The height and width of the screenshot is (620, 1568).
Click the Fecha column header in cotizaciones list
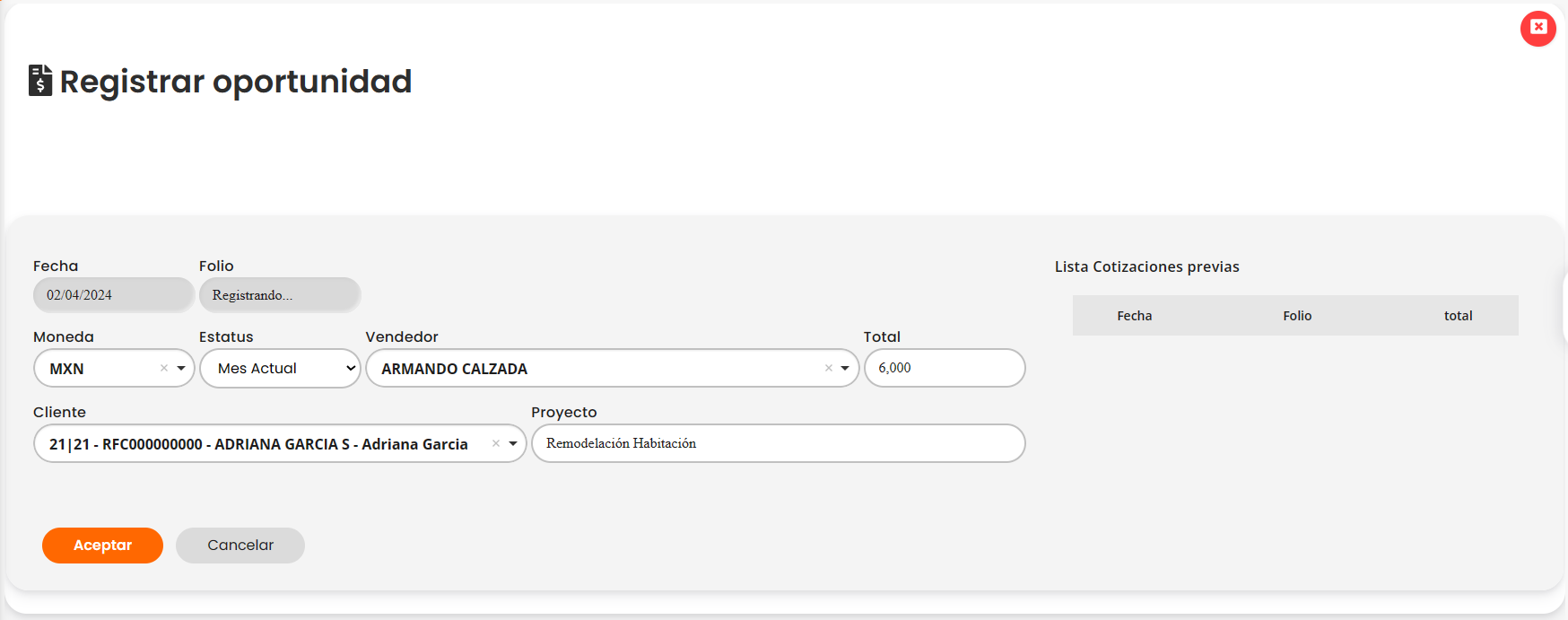(x=1134, y=316)
